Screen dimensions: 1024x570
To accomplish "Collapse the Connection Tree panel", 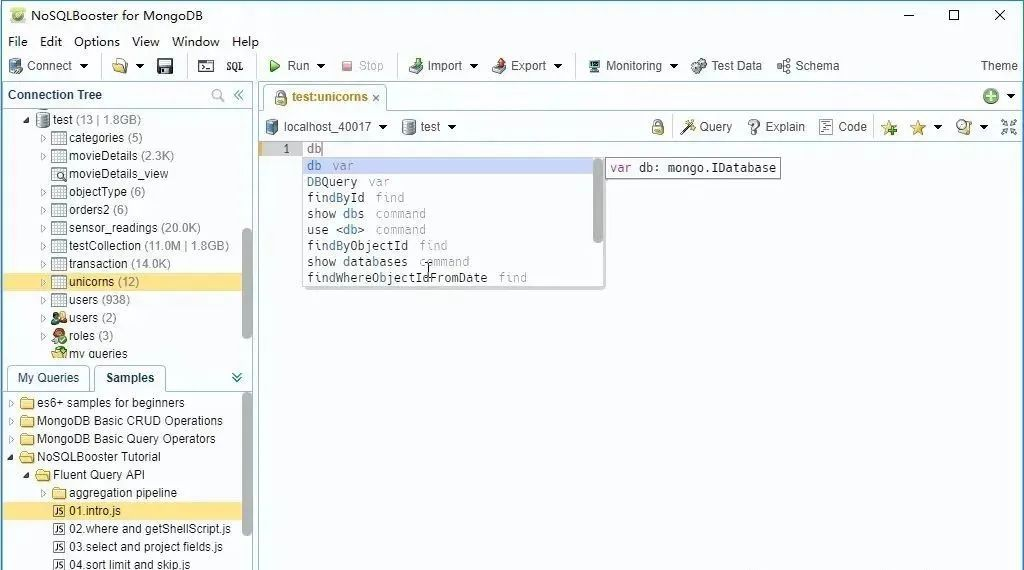I will pyautogui.click(x=239, y=95).
